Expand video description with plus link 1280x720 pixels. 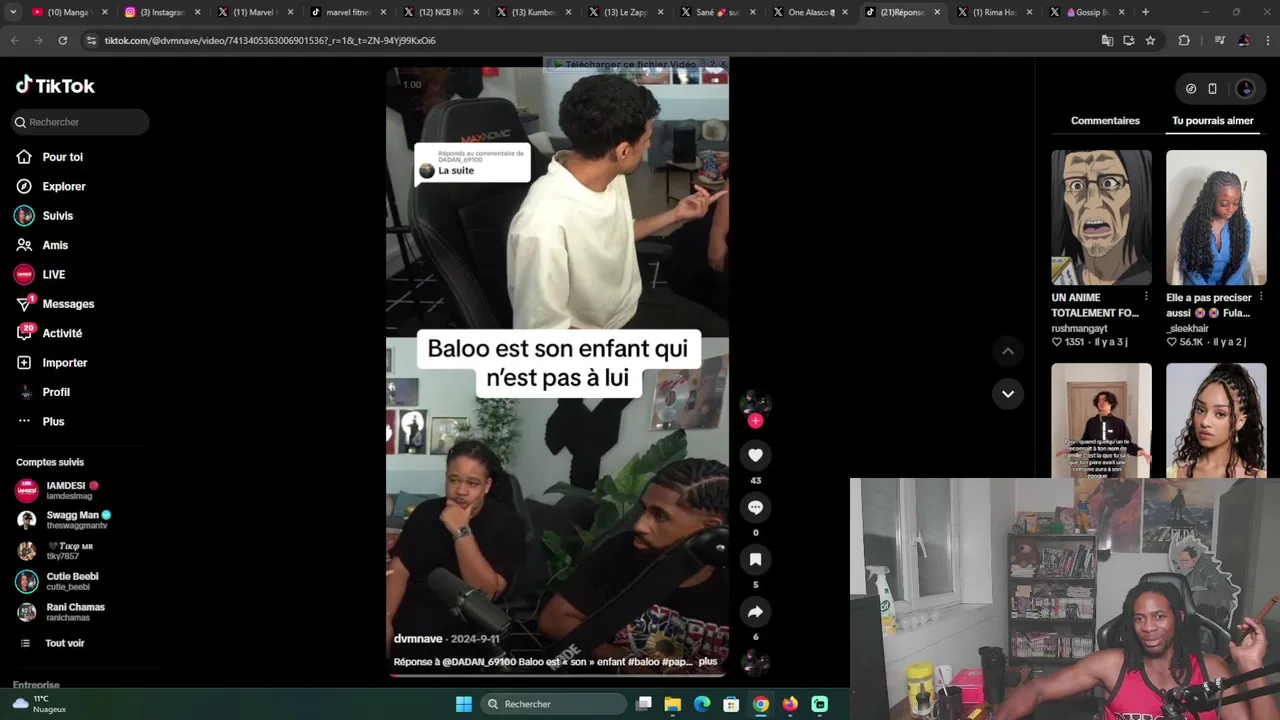[x=708, y=661]
